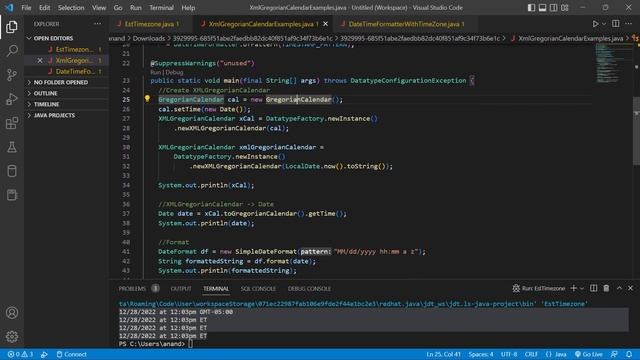
Task: Toggle Panel layout icon in title bar
Action: tap(542, 8)
